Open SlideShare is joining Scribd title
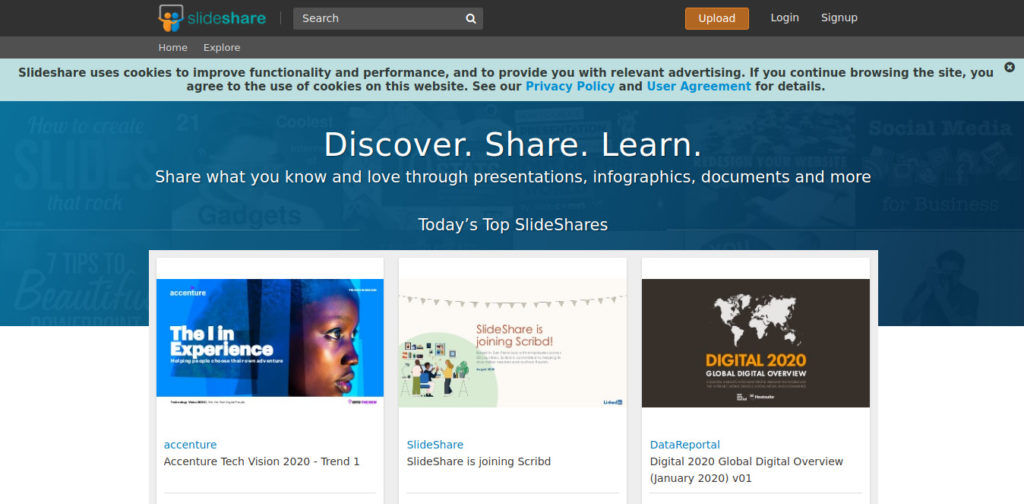The width and height of the screenshot is (1024, 504). pyautogui.click(x=479, y=462)
